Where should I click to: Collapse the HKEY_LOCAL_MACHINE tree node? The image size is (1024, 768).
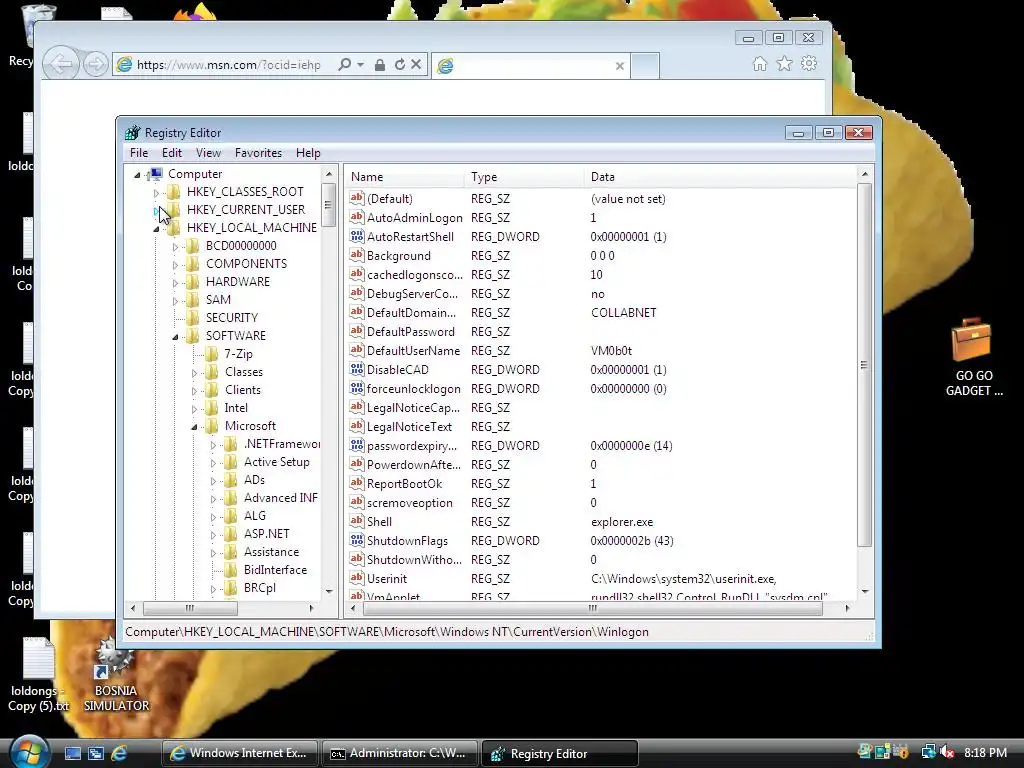pyautogui.click(x=156, y=229)
